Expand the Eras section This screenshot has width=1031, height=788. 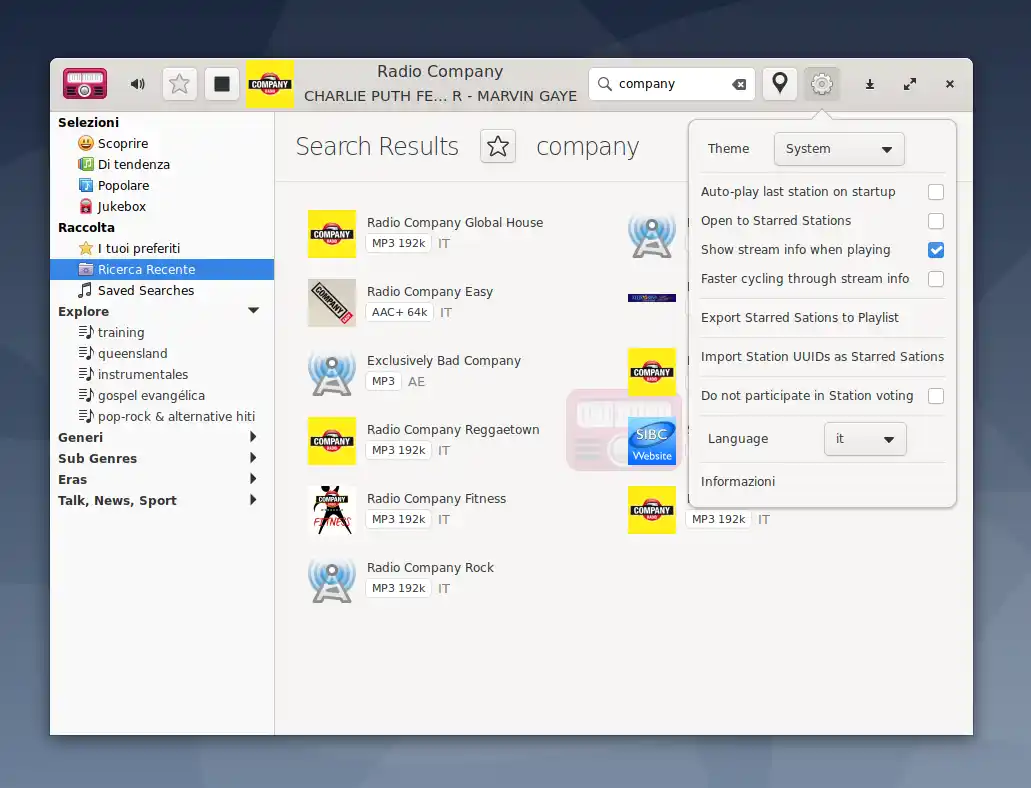[253, 479]
